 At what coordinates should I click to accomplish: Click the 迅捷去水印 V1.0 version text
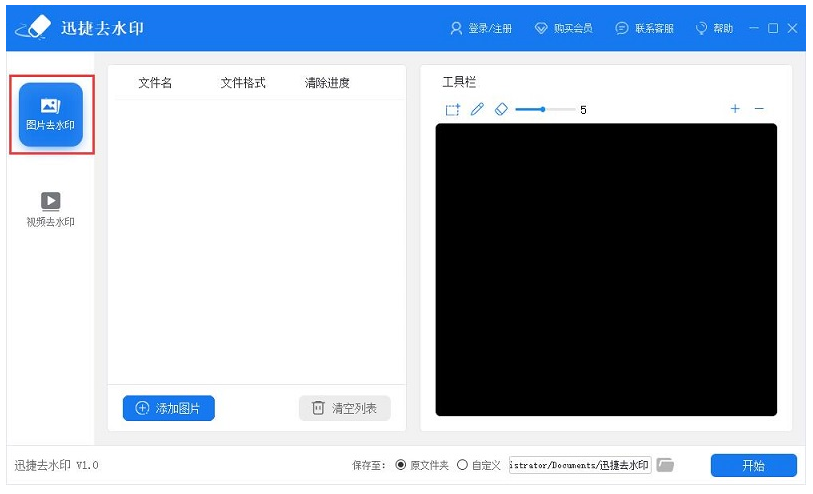coord(57,465)
